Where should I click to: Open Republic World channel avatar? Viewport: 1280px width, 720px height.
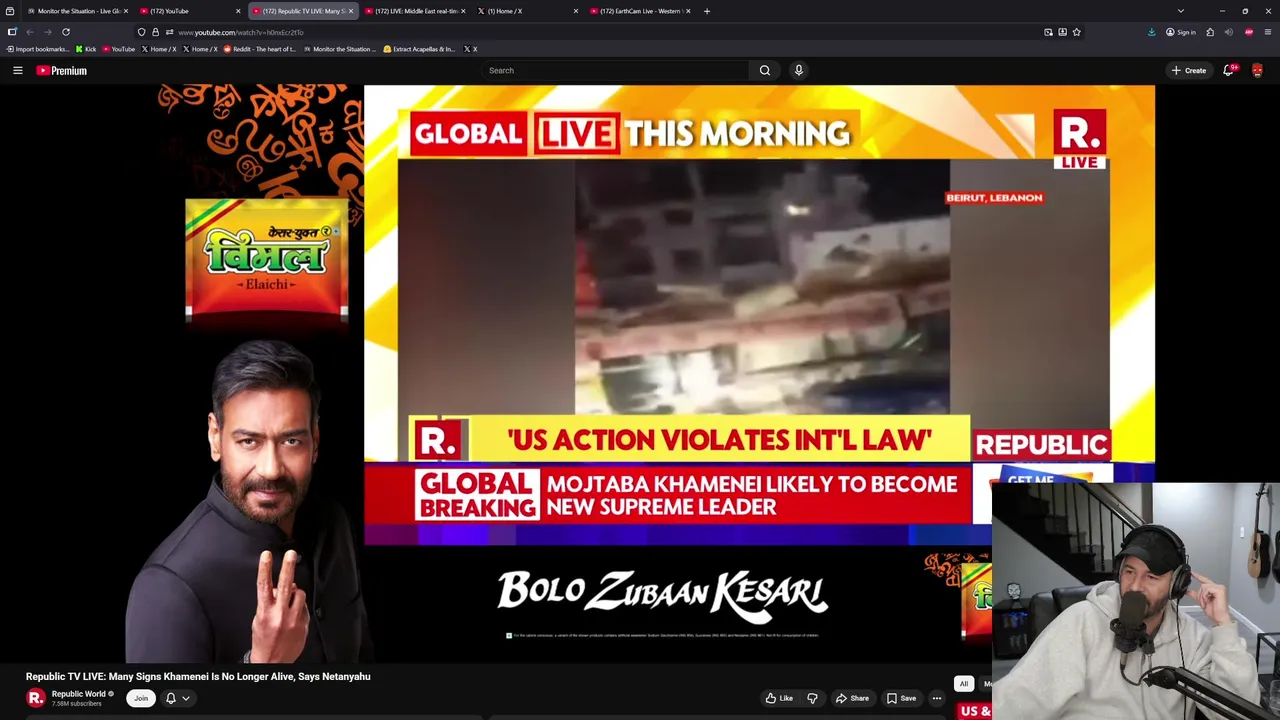[x=36, y=698]
